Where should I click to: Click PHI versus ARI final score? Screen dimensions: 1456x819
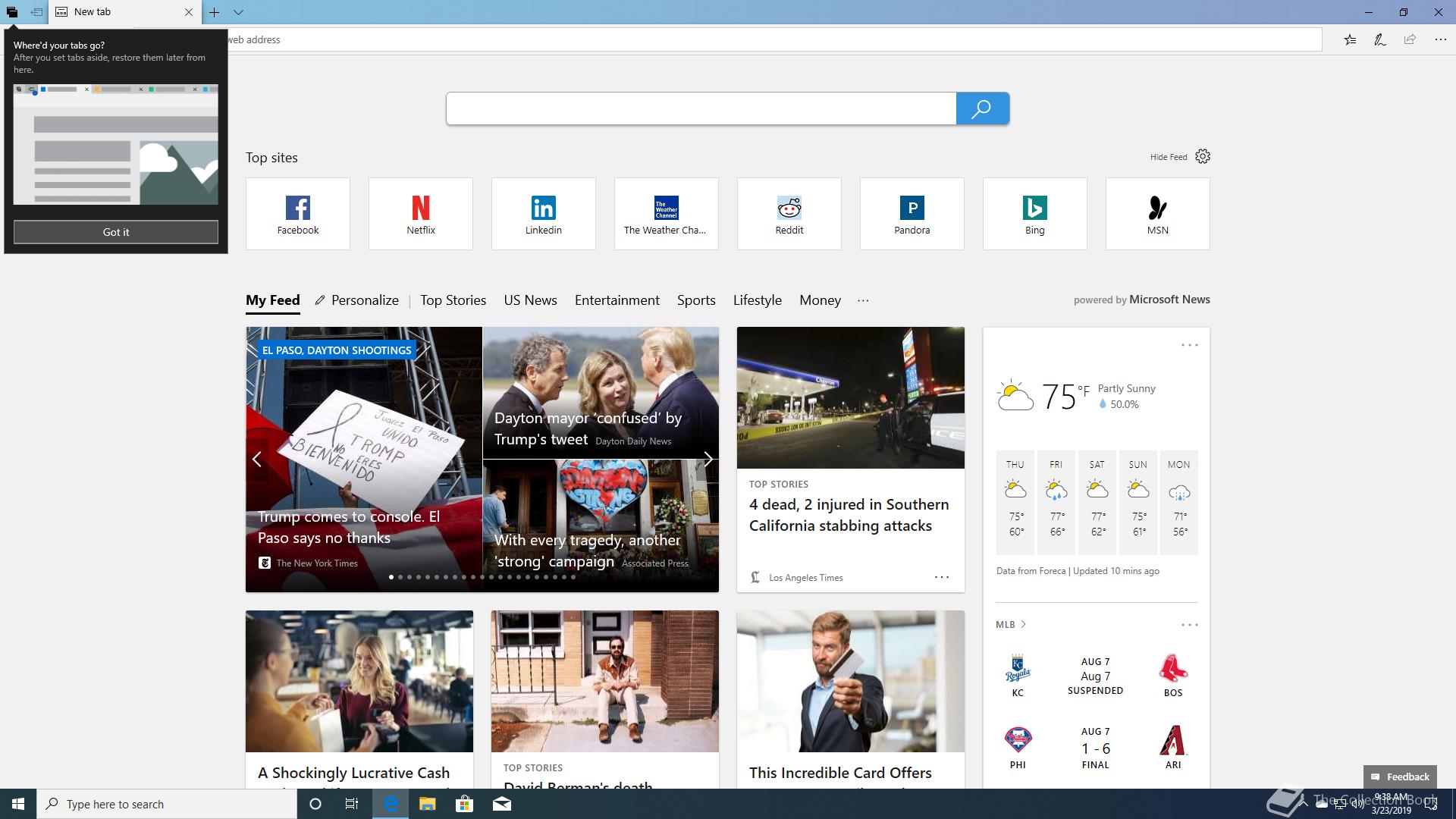click(x=1096, y=748)
